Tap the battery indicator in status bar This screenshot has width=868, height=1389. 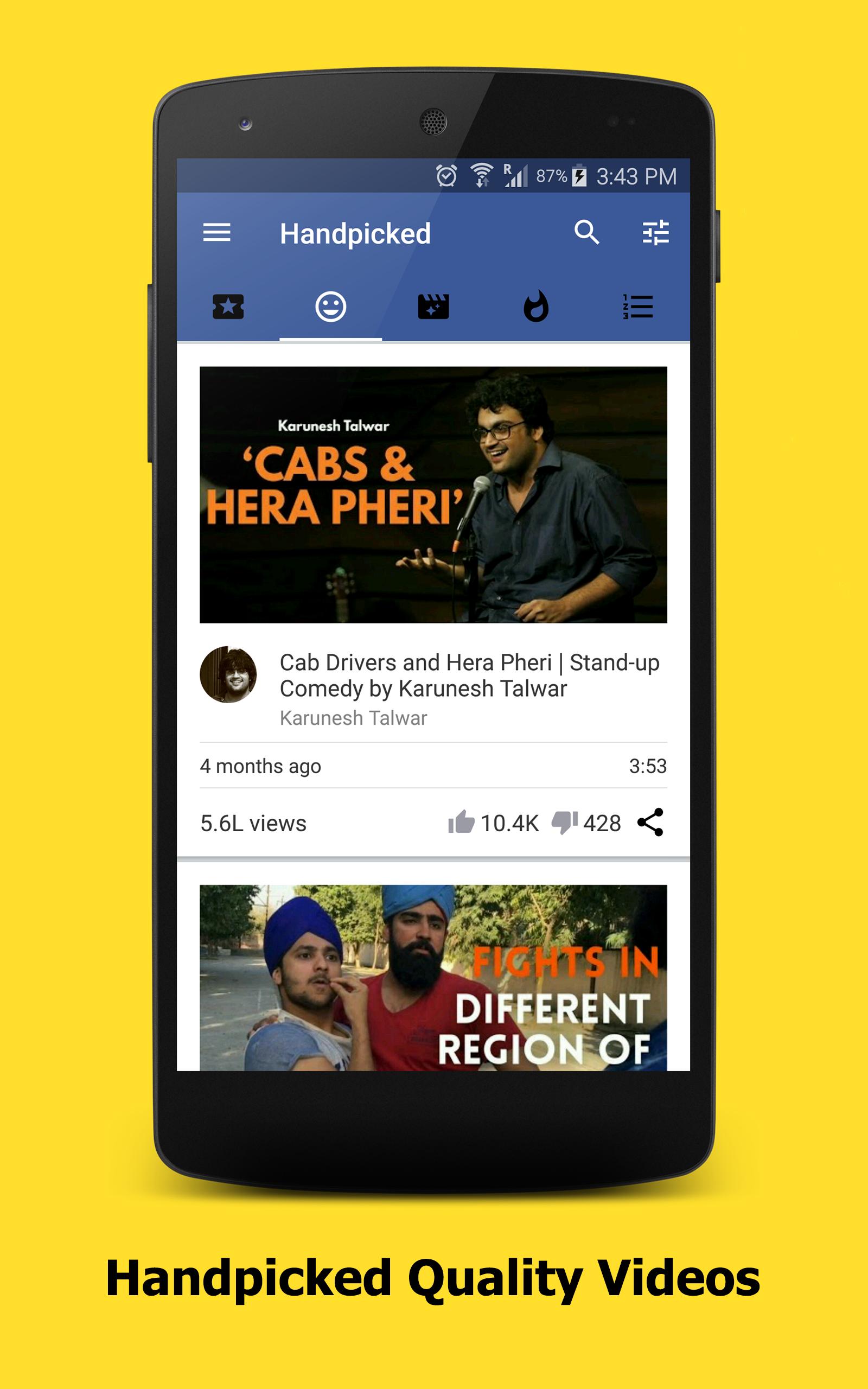point(579,176)
